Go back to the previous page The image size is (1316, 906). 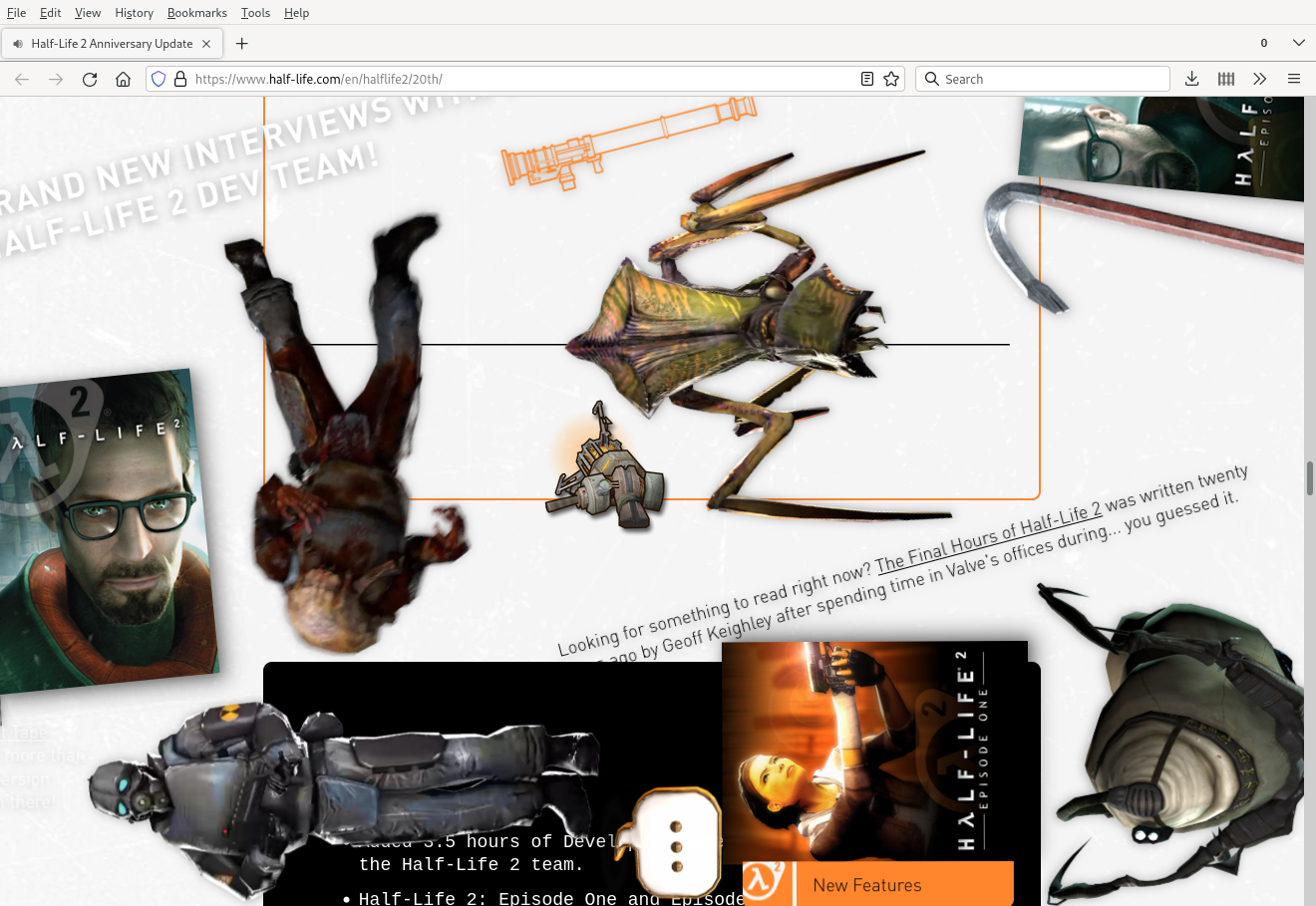click(22, 79)
